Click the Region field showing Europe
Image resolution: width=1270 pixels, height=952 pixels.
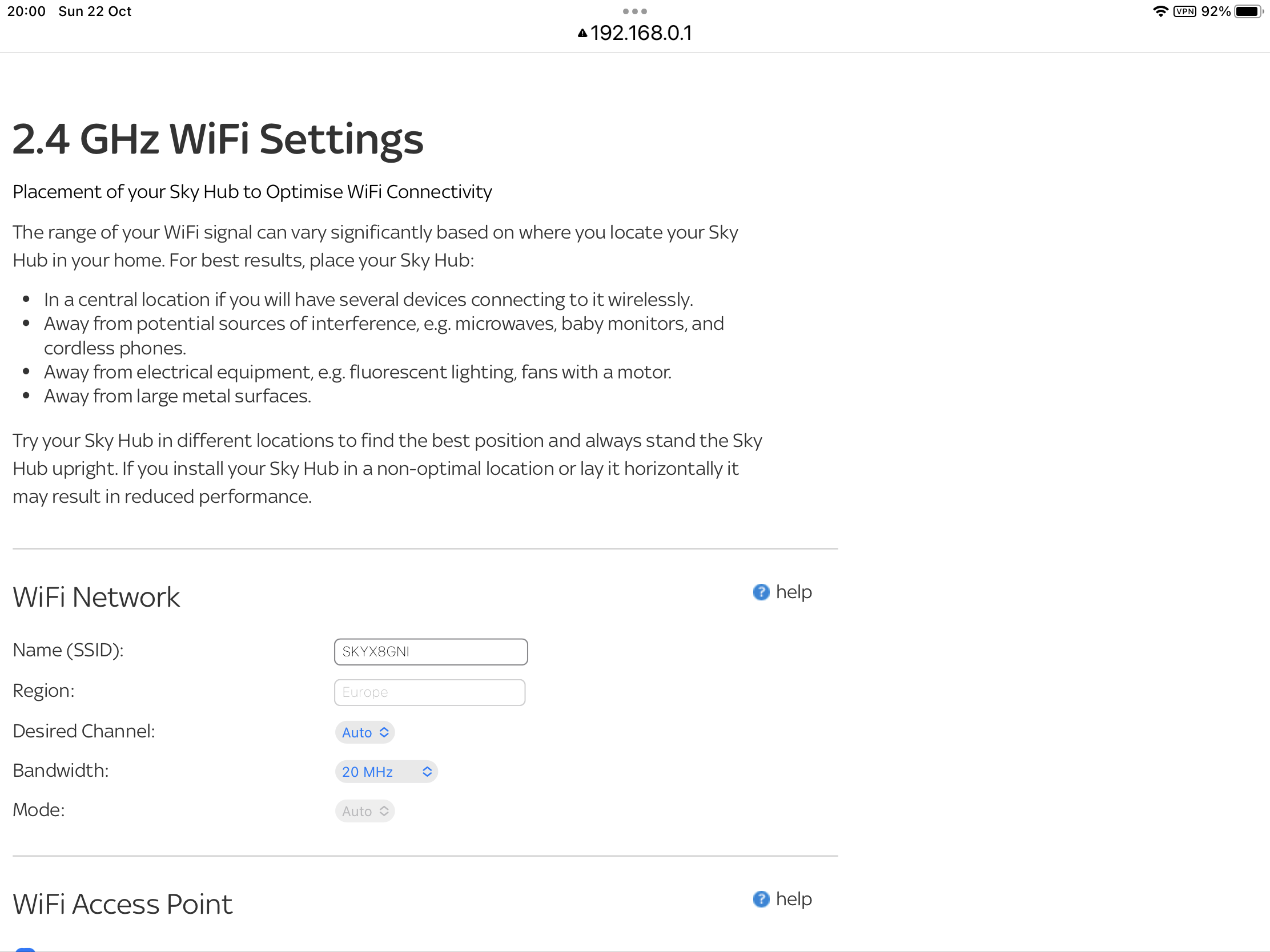click(x=429, y=692)
